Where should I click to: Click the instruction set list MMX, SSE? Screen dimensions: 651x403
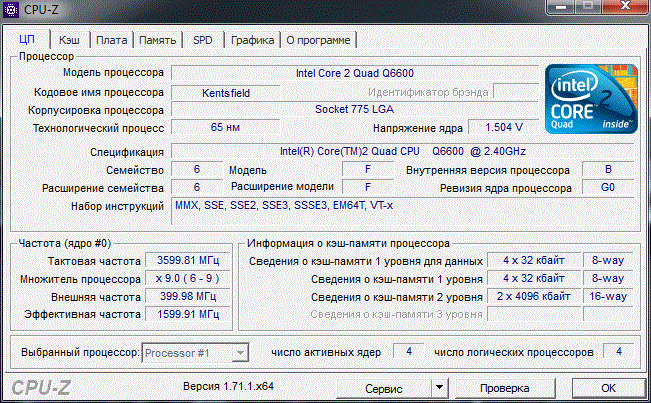(x=403, y=211)
